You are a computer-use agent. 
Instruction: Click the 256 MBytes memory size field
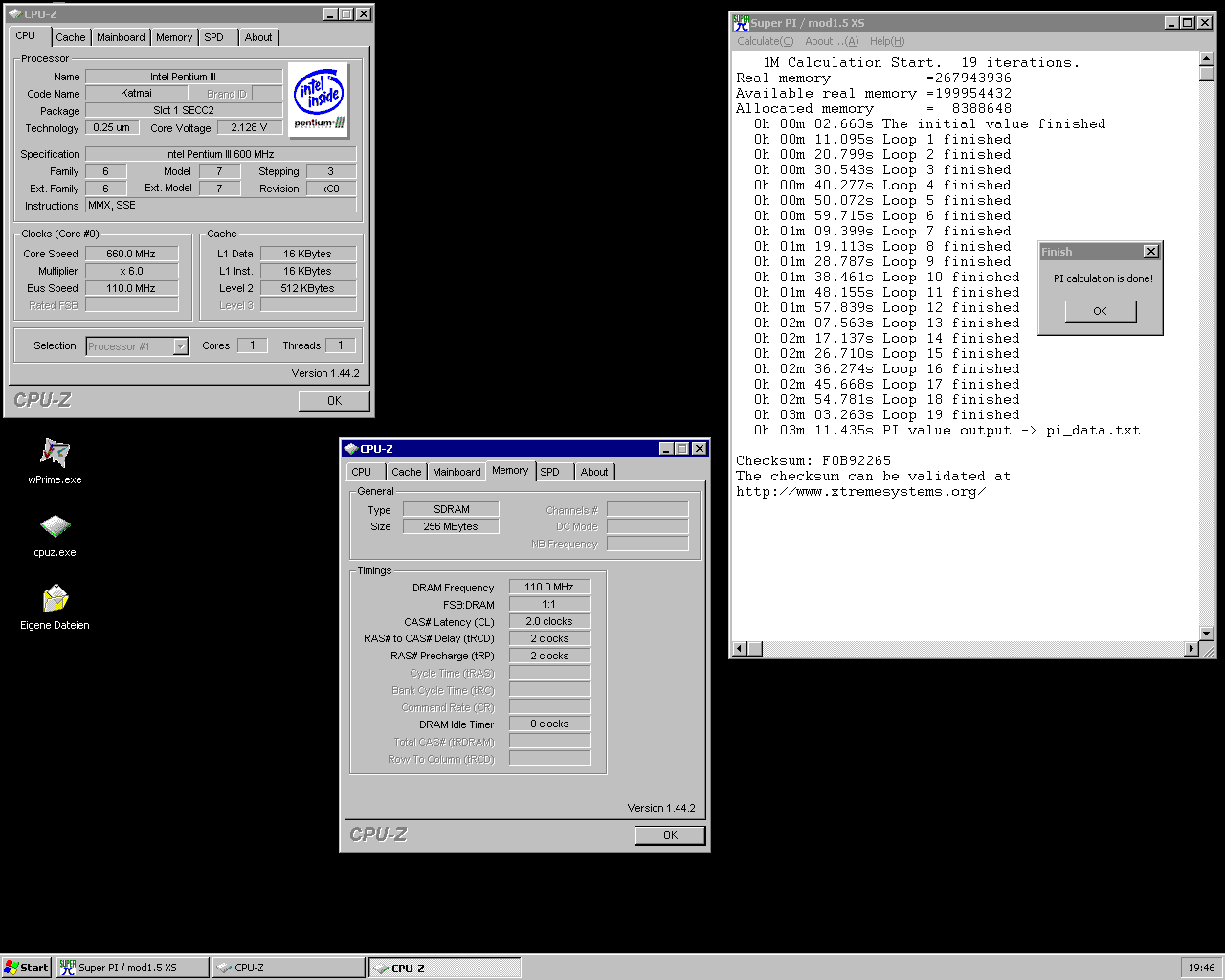click(451, 526)
